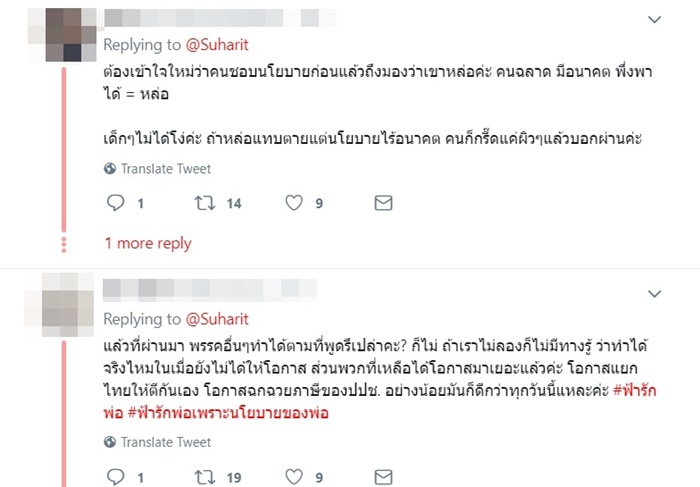Open the second tweet's options chevron

pyautogui.click(x=655, y=294)
